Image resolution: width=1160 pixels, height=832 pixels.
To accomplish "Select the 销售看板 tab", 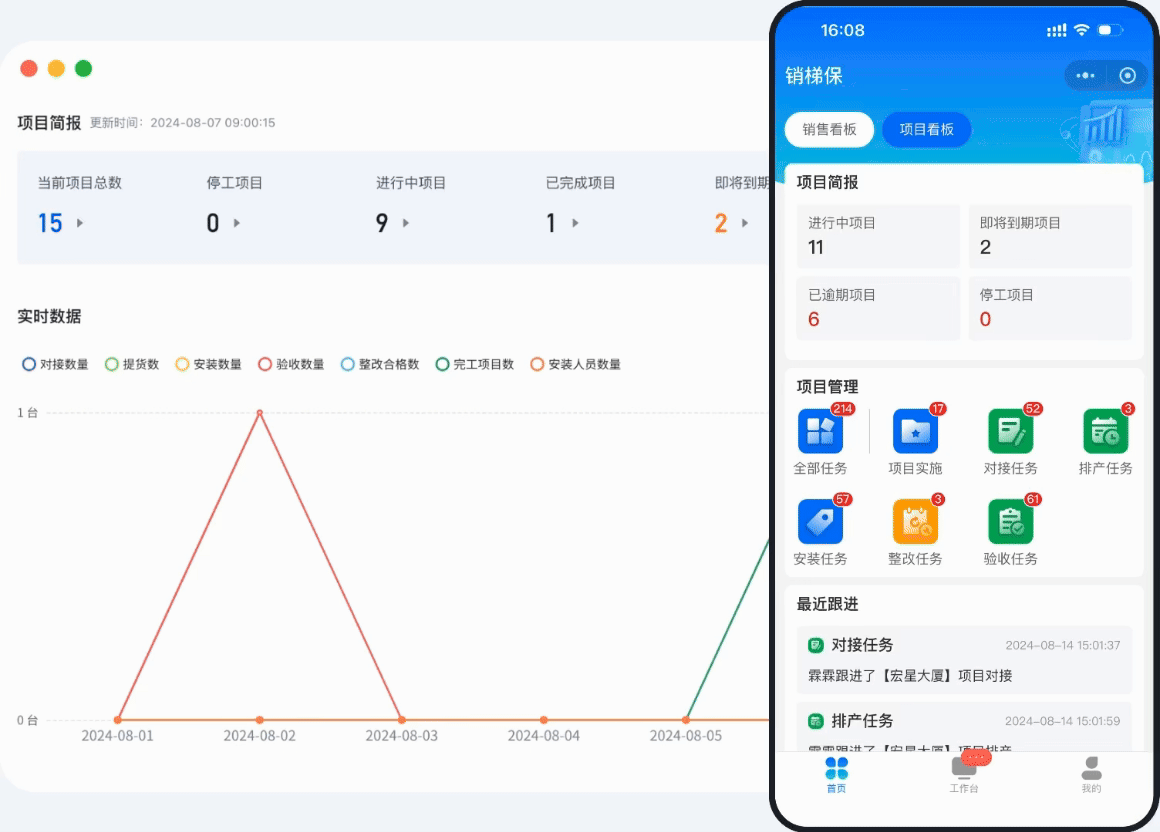I will [x=829, y=129].
